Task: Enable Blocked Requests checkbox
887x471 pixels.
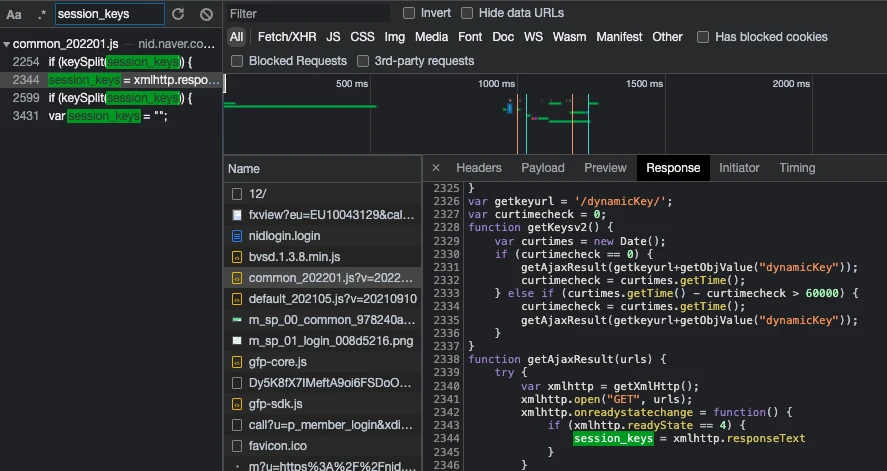Action: [x=237, y=61]
